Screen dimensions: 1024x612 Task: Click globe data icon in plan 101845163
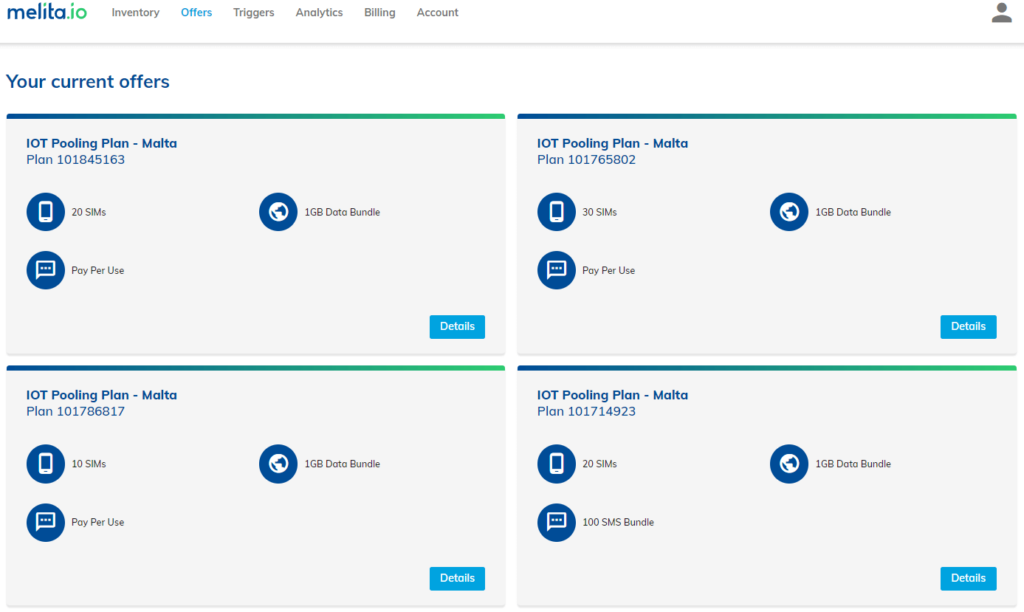278,212
